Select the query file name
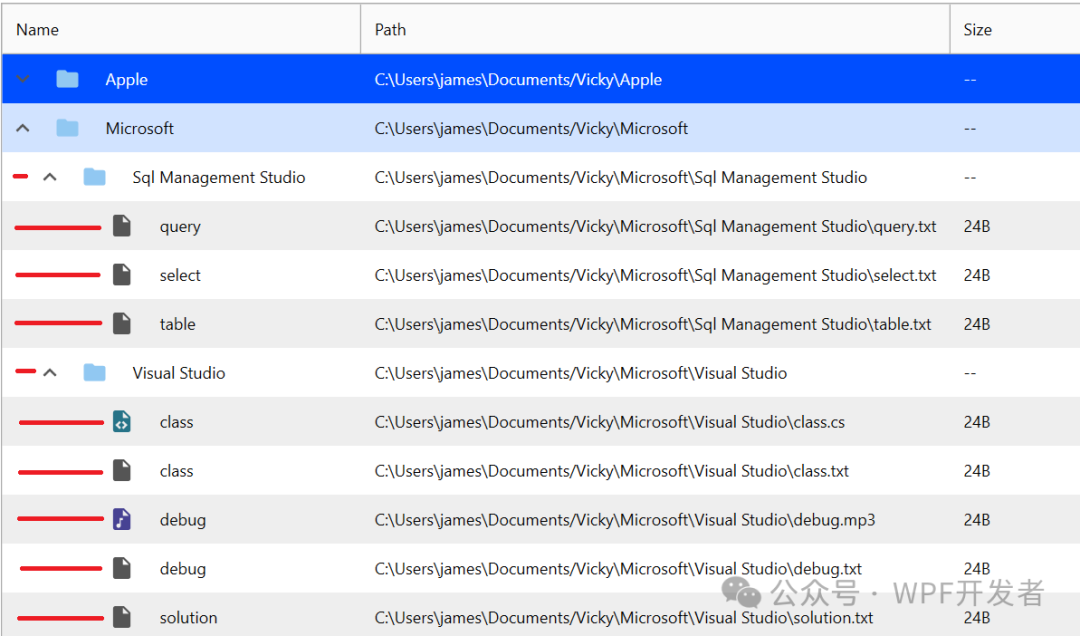The image size is (1080, 636). tap(180, 227)
